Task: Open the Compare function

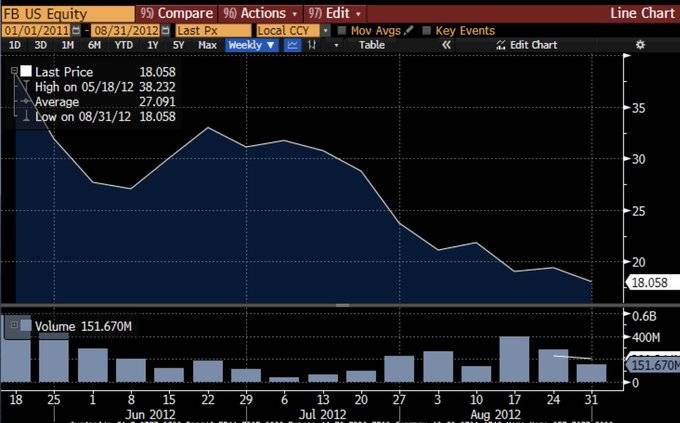Action: click(177, 13)
